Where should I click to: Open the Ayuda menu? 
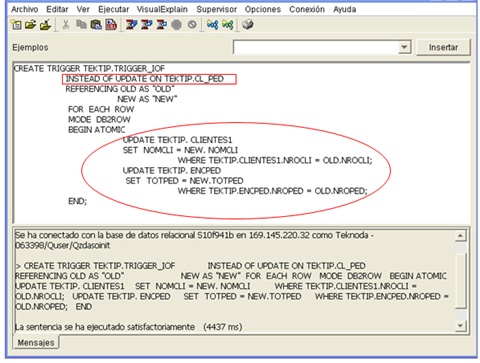pyautogui.click(x=345, y=9)
